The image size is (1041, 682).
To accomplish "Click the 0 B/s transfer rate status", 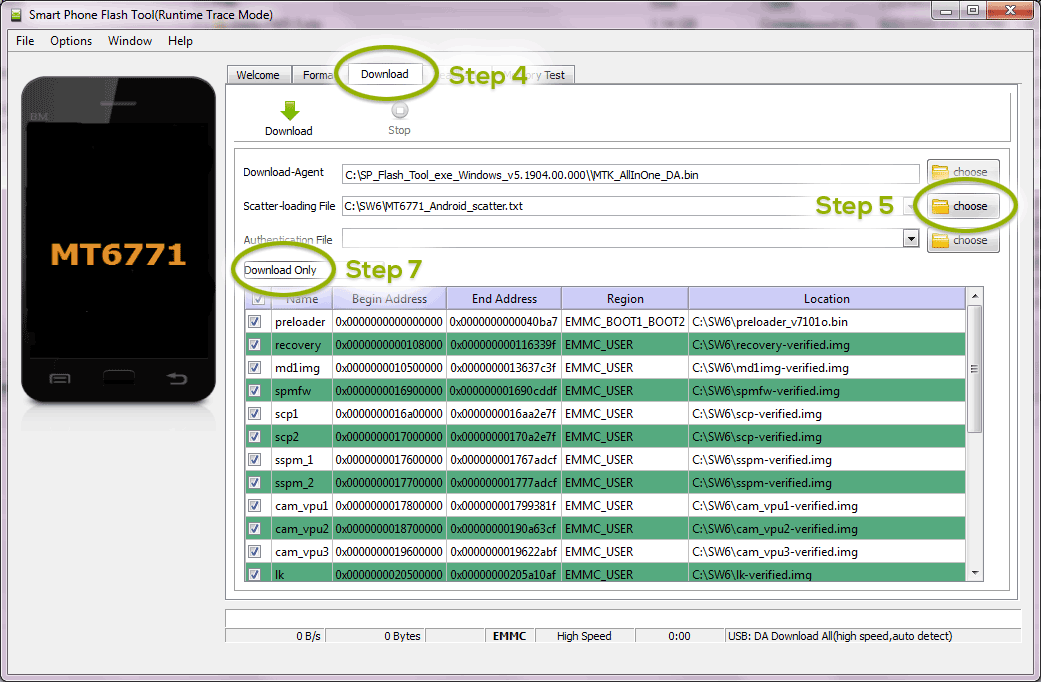I will click(275, 636).
